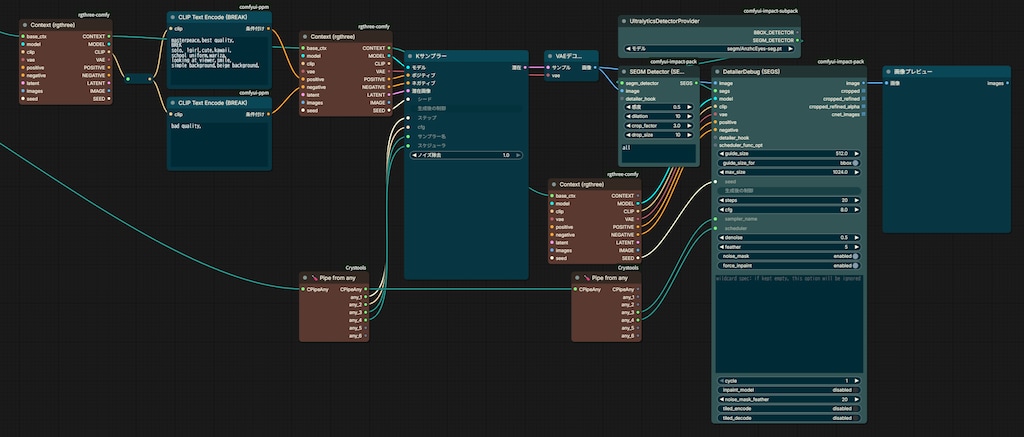Image resolution: width=1024 pixels, height=437 pixels.
Task: Click the wildcard spec text area
Action: (789, 323)
